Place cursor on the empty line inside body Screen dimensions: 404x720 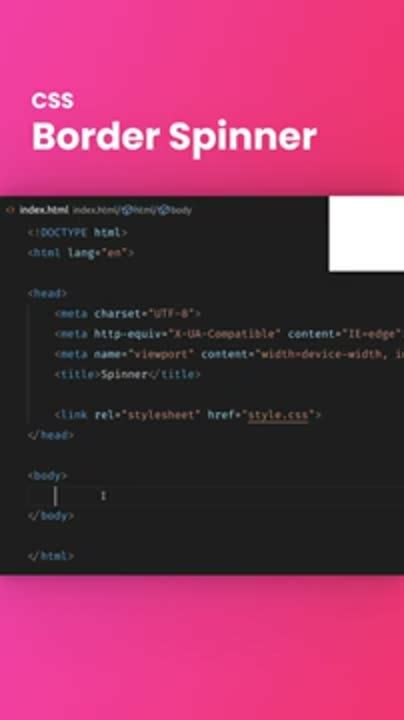tap(216, 496)
